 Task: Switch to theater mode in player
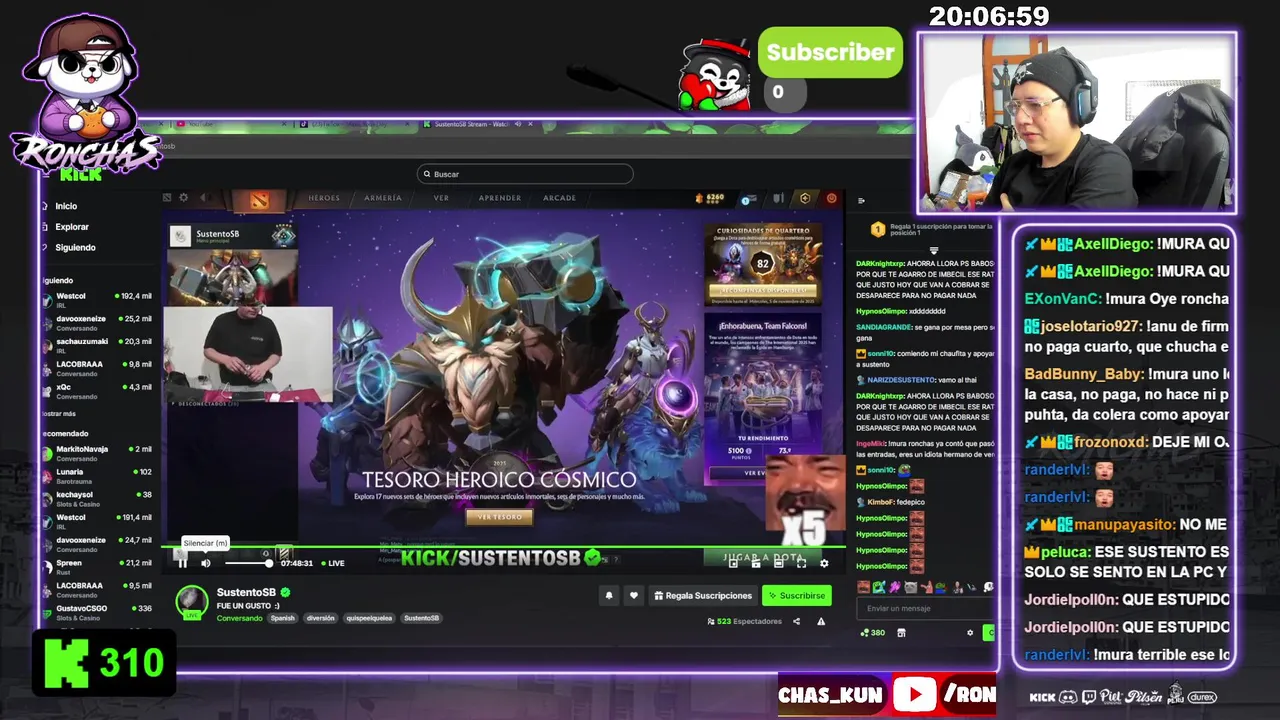[x=779, y=563]
